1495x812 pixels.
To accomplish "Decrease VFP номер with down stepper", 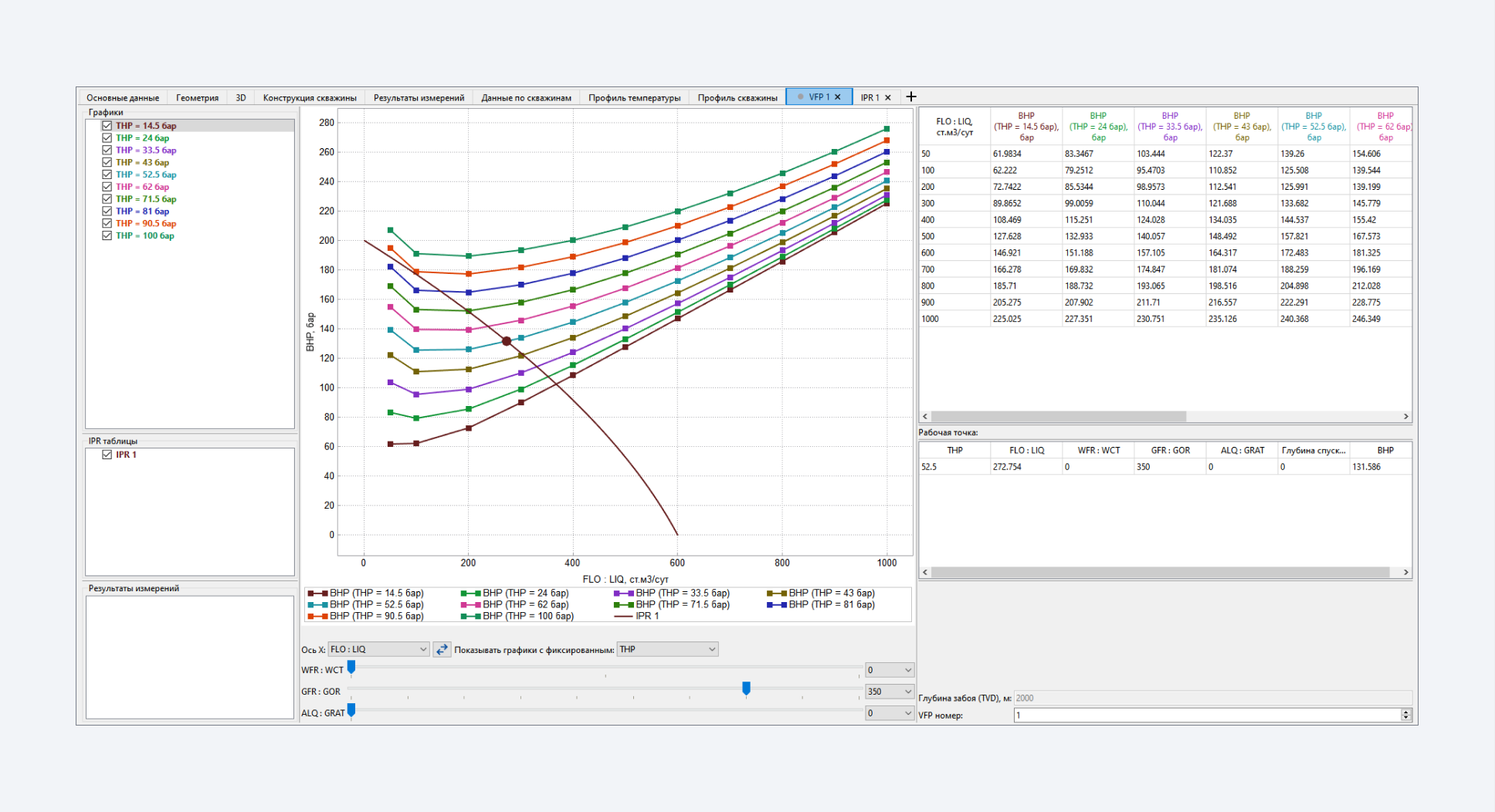I will (1406, 719).
